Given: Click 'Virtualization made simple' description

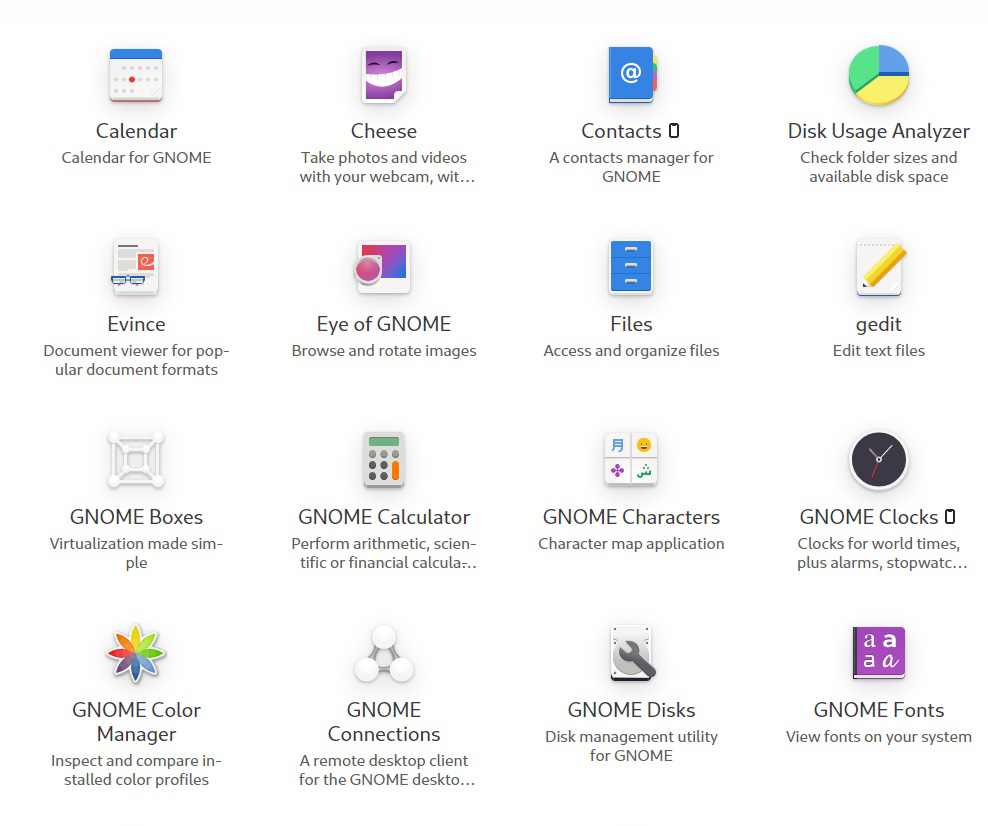Looking at the screenshot, I should pyautogui.click(x=136, y=553).
